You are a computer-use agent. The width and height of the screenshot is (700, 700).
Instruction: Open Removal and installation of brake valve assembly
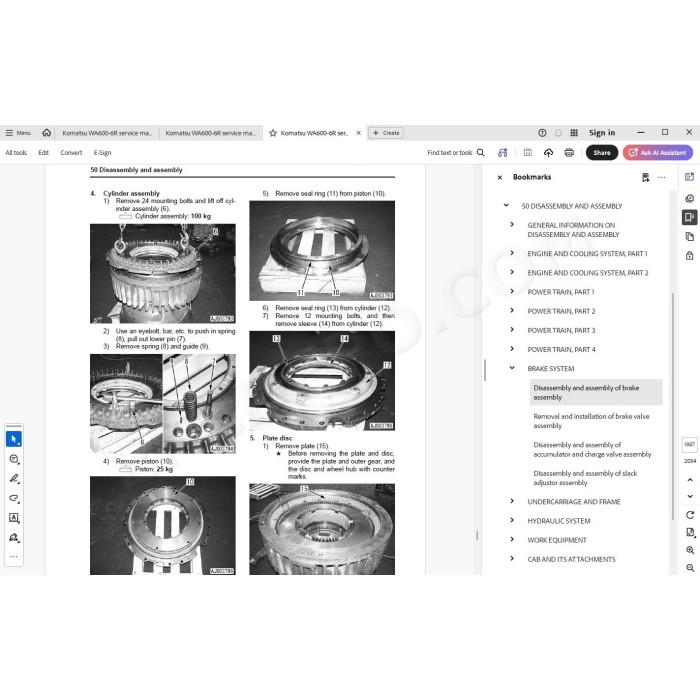[x=591, y=421]
